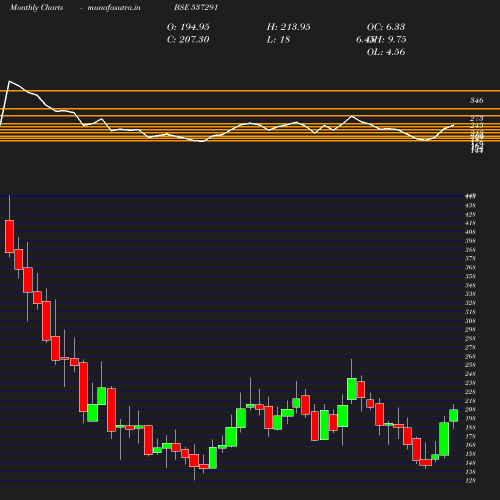500x500 pixels.
Task: Click the 195 price axis label
Action: click(x=470, y=419)
